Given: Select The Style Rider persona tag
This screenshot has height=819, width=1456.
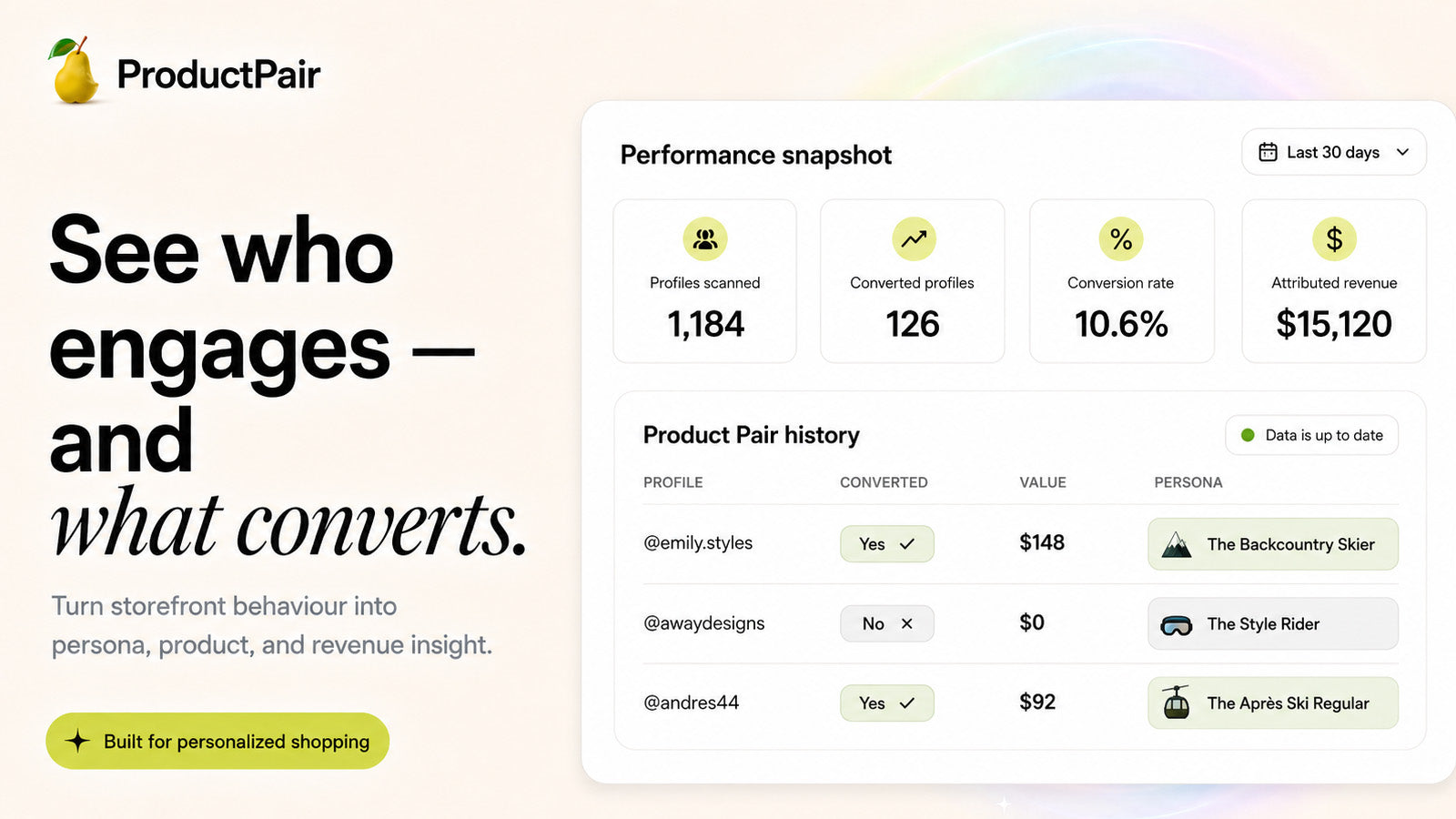Looking at the screenshot, I should pyautogui.click(x=1273, y=623).
